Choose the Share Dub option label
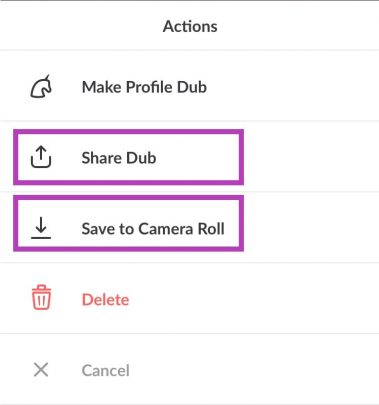The height and width of the screenshot is (405, 379). pyautogui.click(x=119, y=158)
